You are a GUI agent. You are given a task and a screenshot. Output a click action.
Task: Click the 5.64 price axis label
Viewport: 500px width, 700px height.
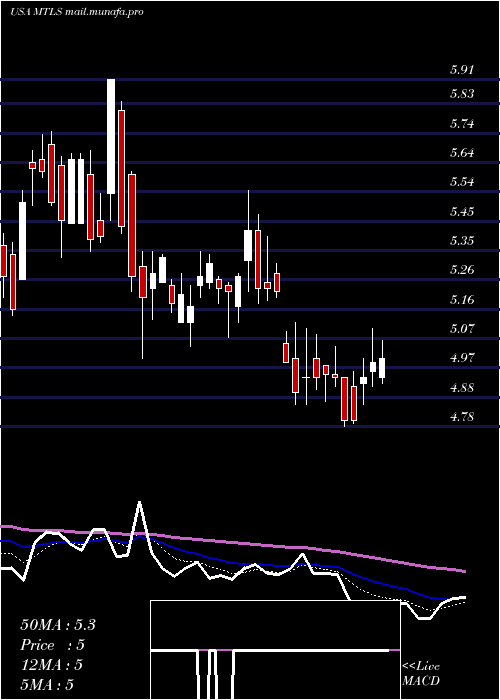462,153
